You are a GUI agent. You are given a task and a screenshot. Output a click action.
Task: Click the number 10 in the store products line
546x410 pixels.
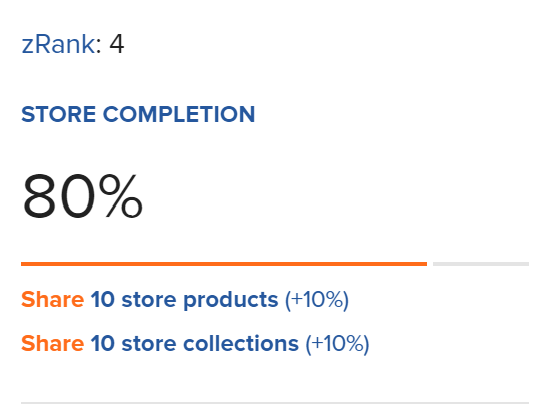pyautogui.click(x=103, y=300)
